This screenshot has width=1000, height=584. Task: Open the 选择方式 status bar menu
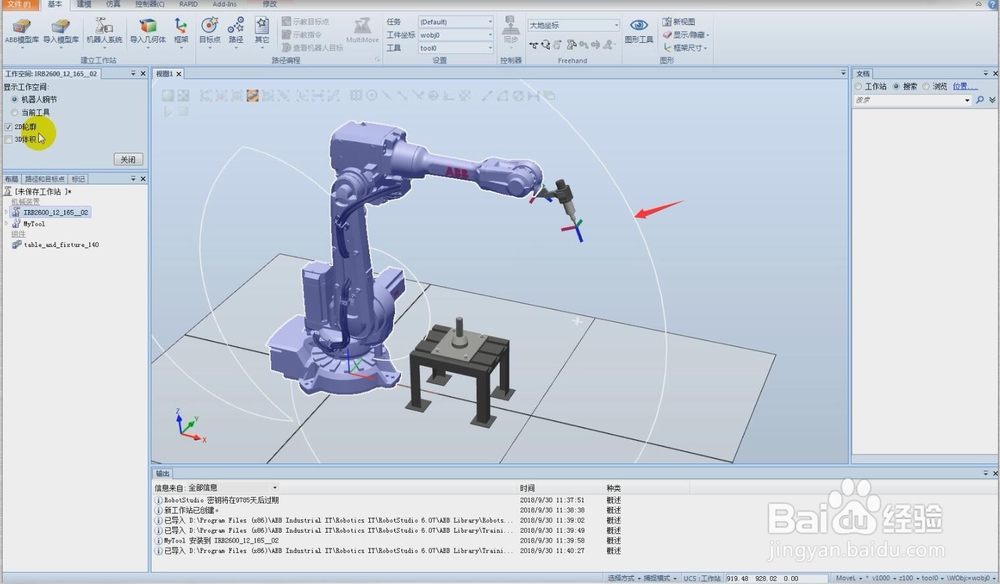(x=623, y=578)
